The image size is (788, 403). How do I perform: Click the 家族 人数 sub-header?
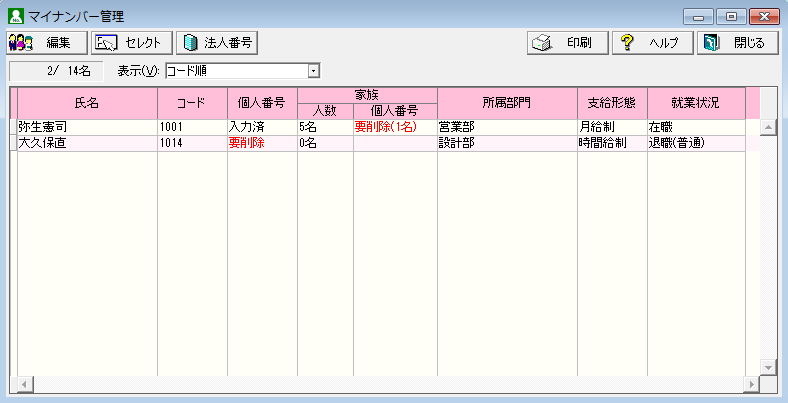point(325,111)
